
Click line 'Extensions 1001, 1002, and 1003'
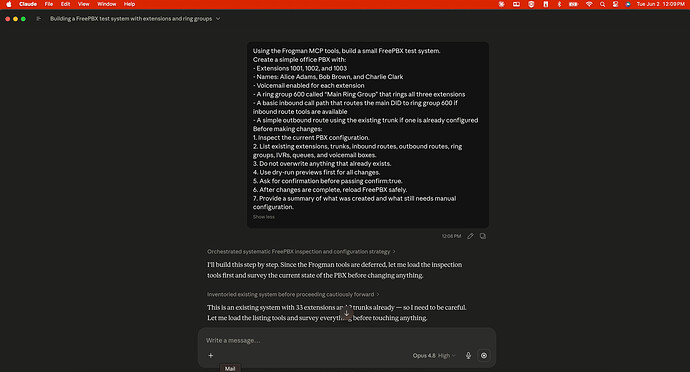300,68
